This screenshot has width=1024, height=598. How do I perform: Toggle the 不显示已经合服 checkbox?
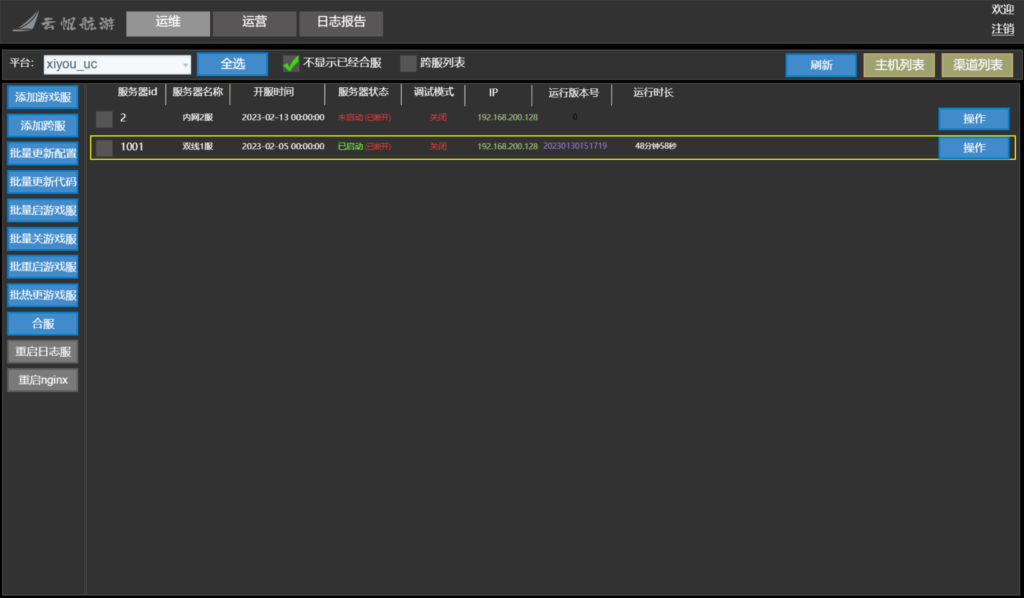pyautogui.click(x=292, y=64)
